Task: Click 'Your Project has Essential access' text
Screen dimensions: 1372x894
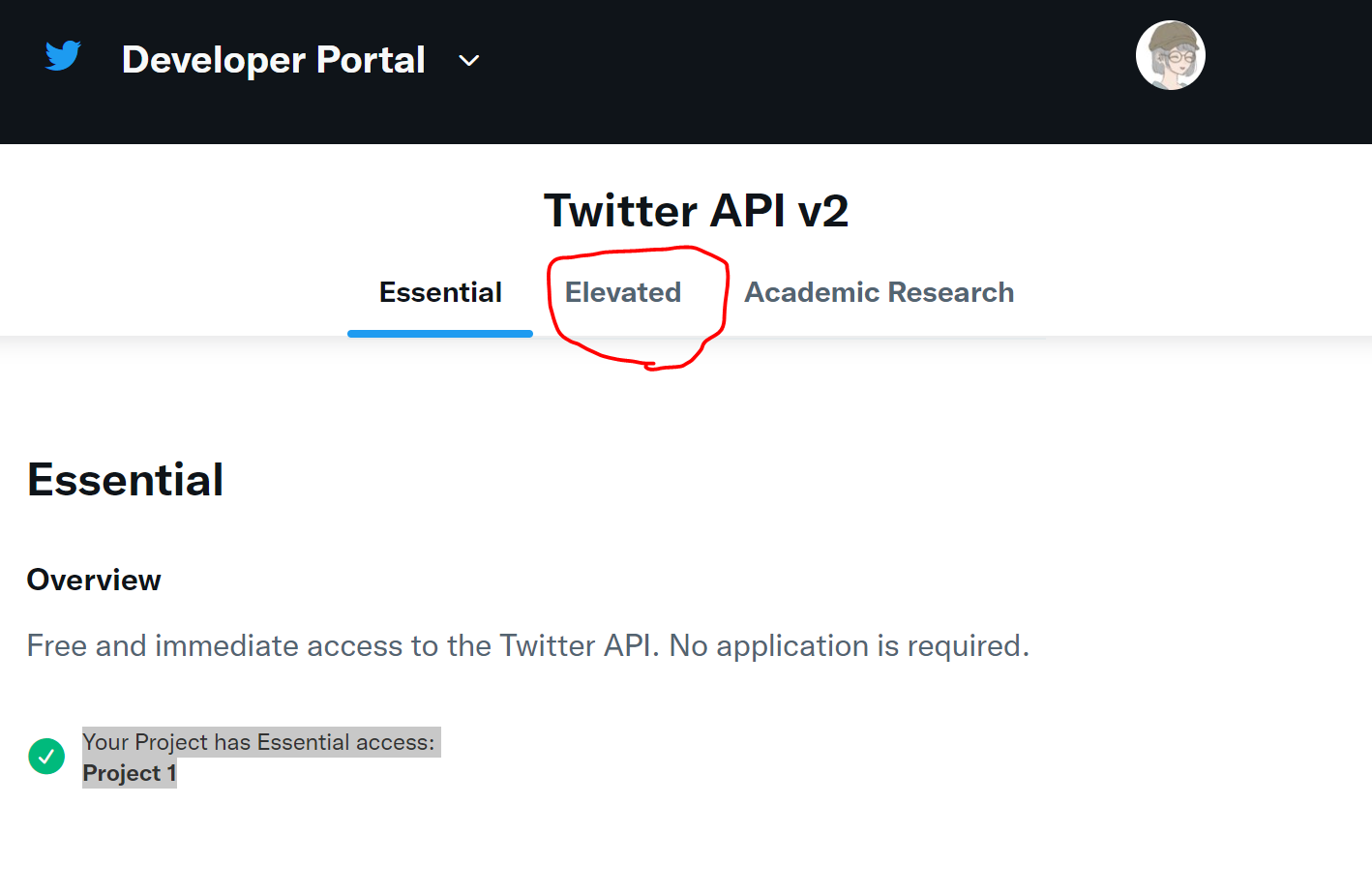Action: click(258, 742)
